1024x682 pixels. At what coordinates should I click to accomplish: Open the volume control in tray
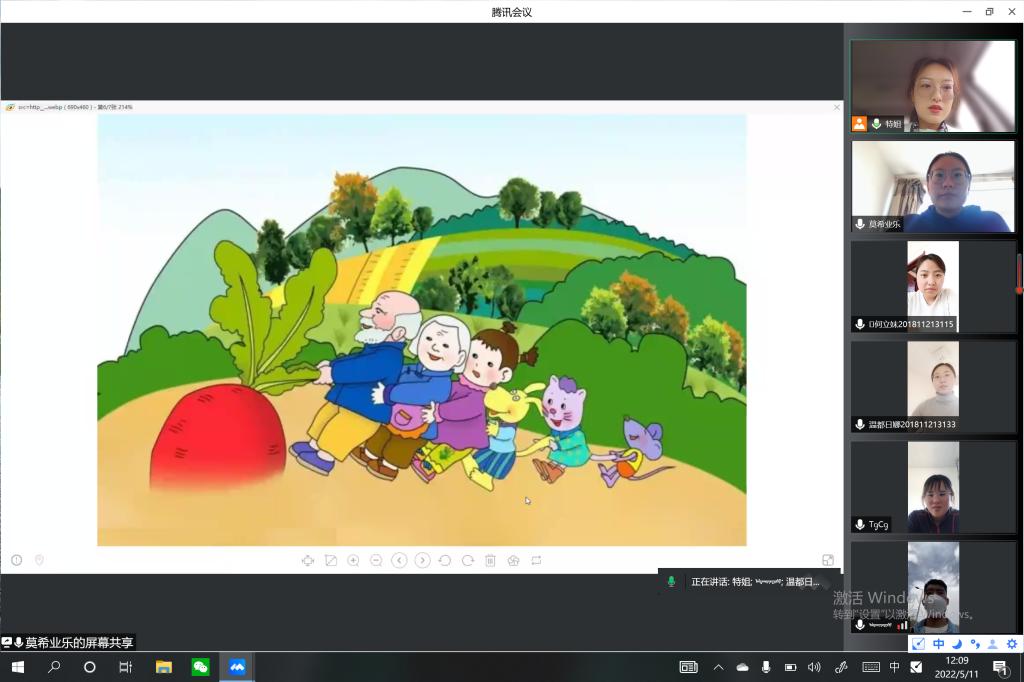(x=814, y=667)
